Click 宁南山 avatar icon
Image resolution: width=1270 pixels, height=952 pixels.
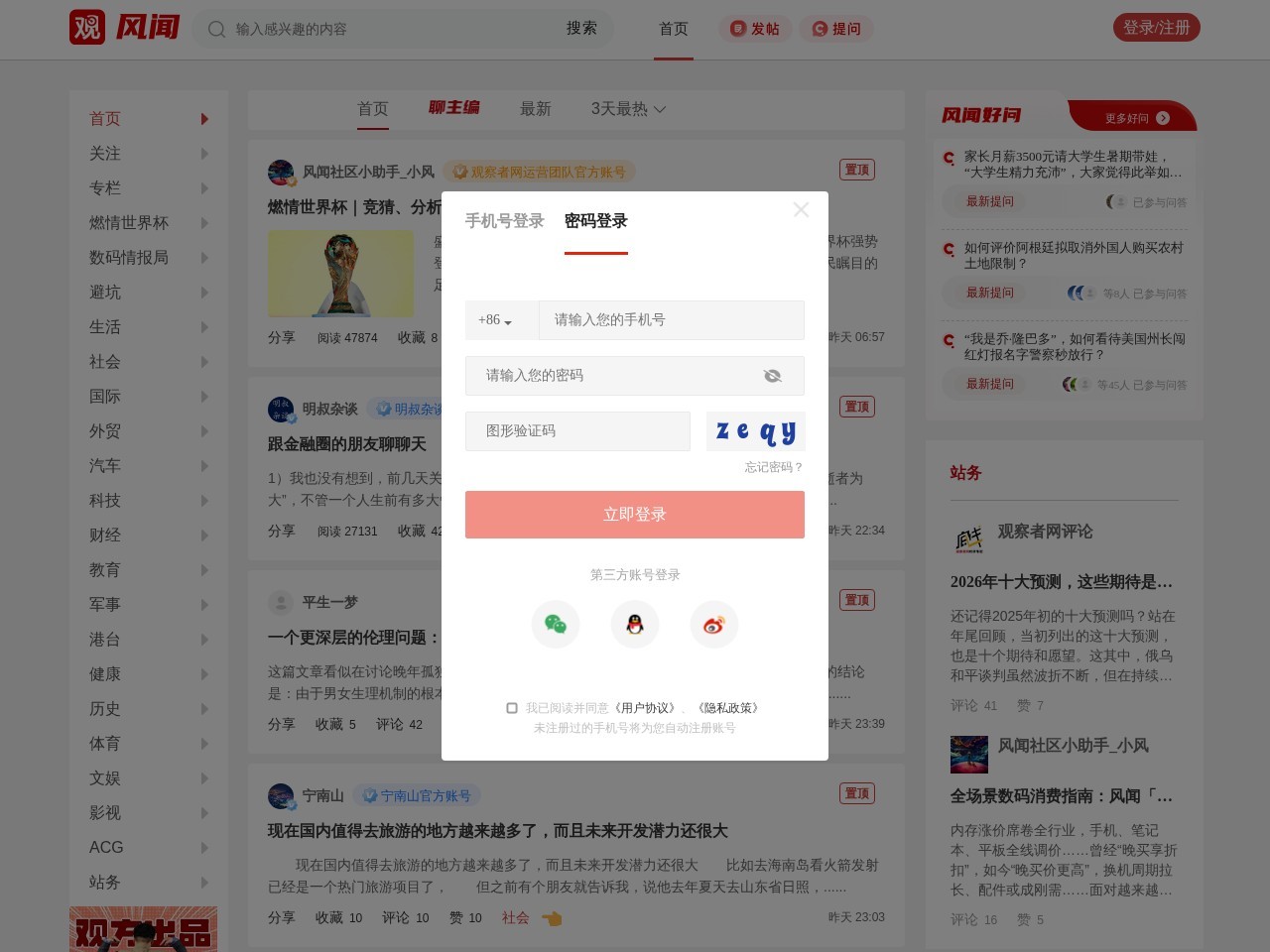coord(282,796)
